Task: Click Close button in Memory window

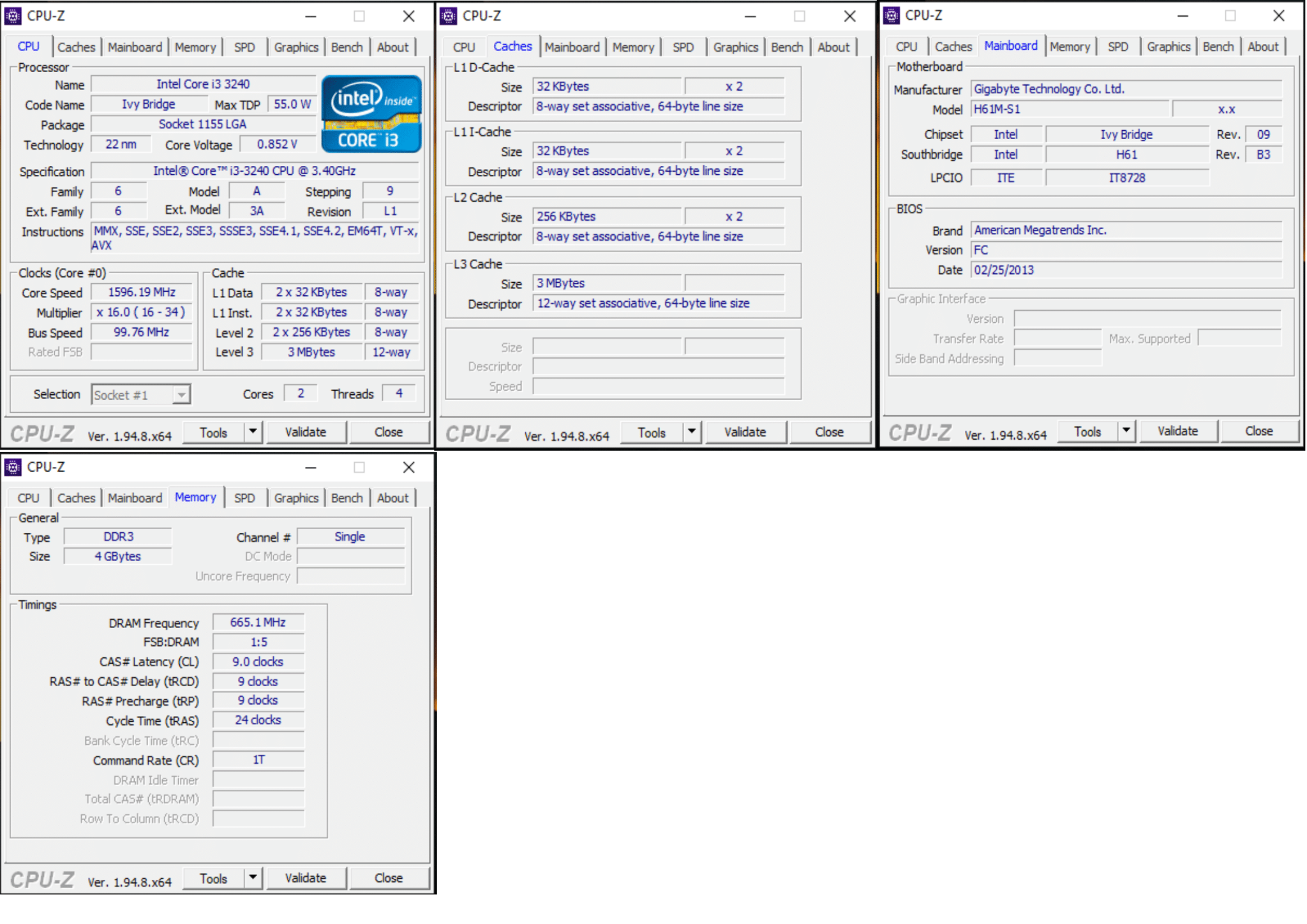Action: [389, 878]
